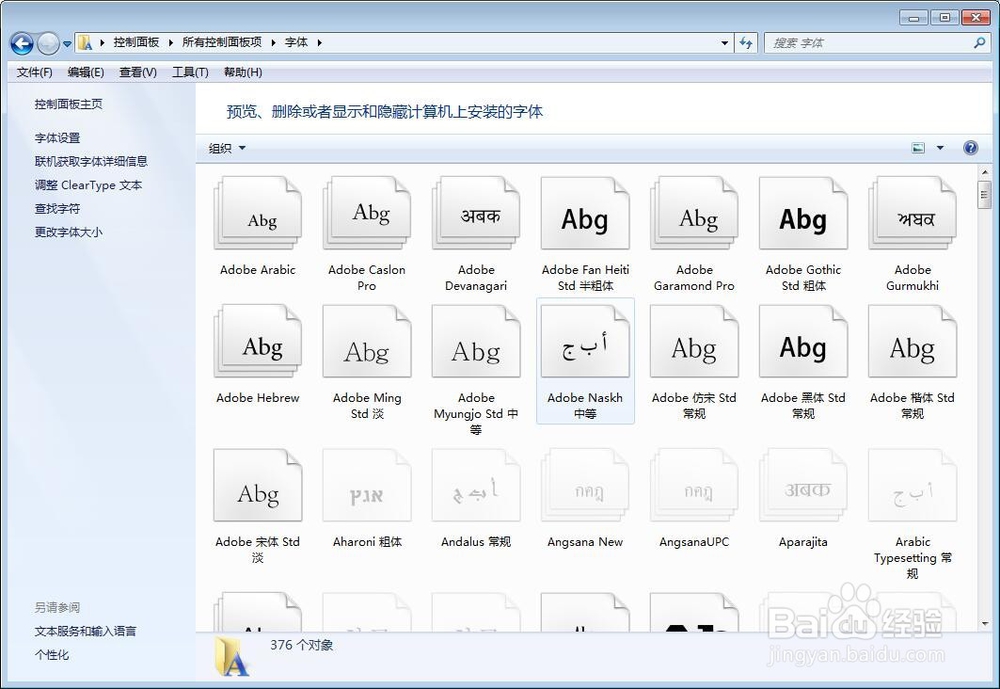Select the Adobe Arabic font thumbnail
Image resolution: width=1000 pixels, height=689 pixels.
tap(258, 213)
